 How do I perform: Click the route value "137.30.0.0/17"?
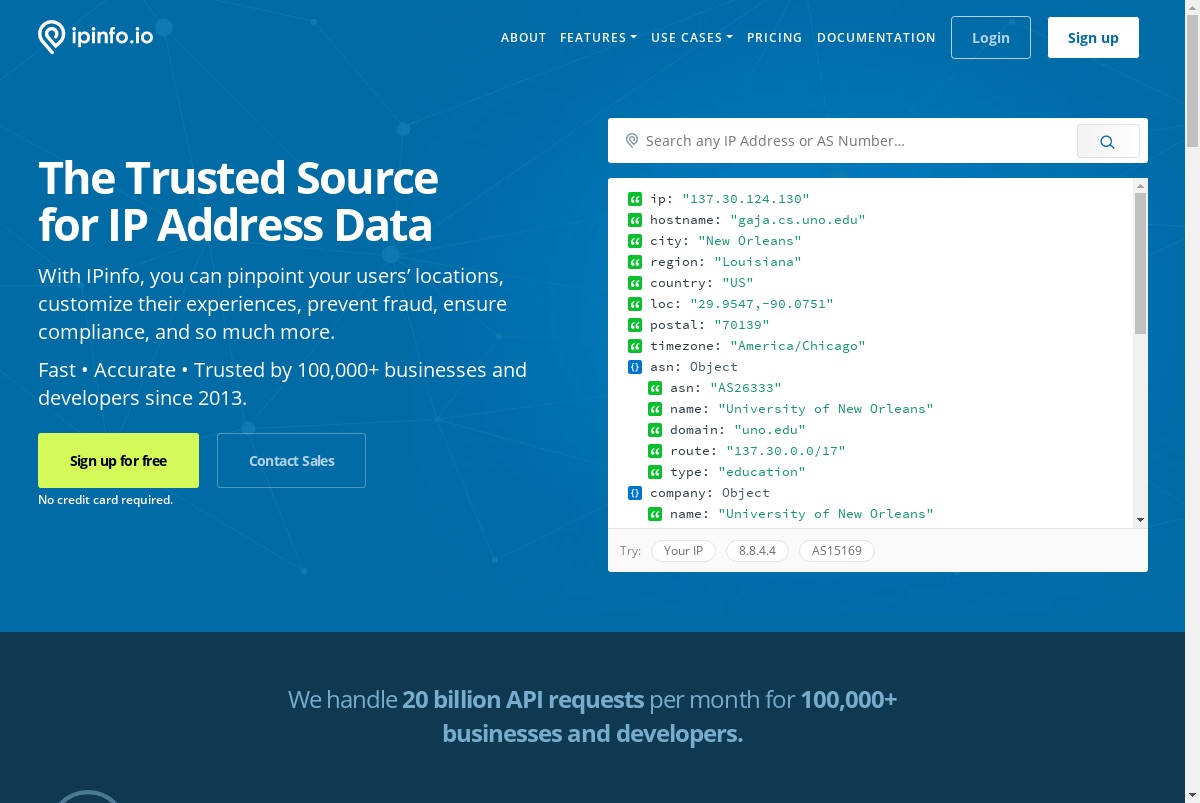point(786,451)
